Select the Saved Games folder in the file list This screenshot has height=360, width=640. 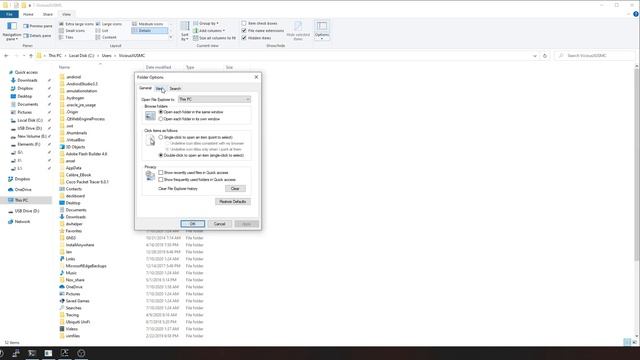coord(77,301)
